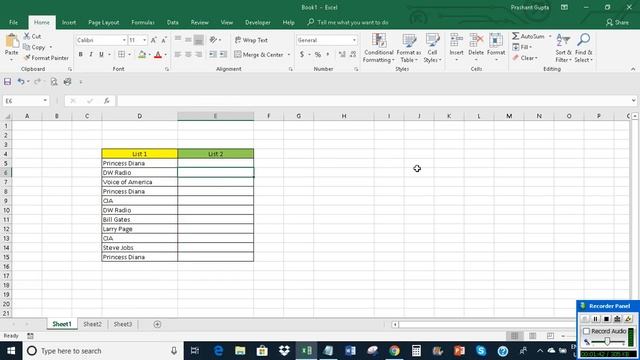Click Decrease Decimal icon
640x360 pixels.
(353, 54)
